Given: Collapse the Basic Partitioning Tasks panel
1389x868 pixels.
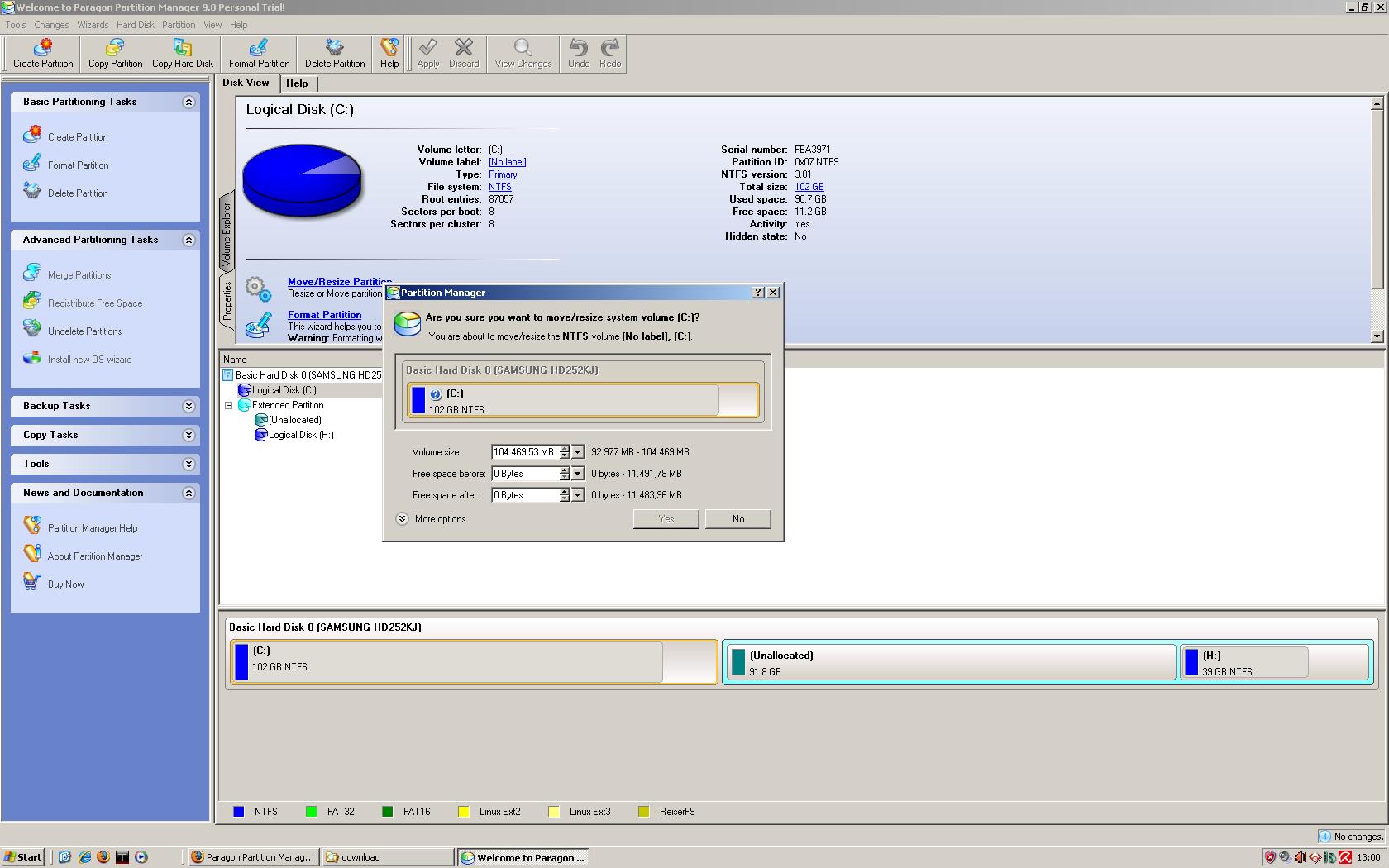Looking at the screenshot, I should (x=189, y=102).
